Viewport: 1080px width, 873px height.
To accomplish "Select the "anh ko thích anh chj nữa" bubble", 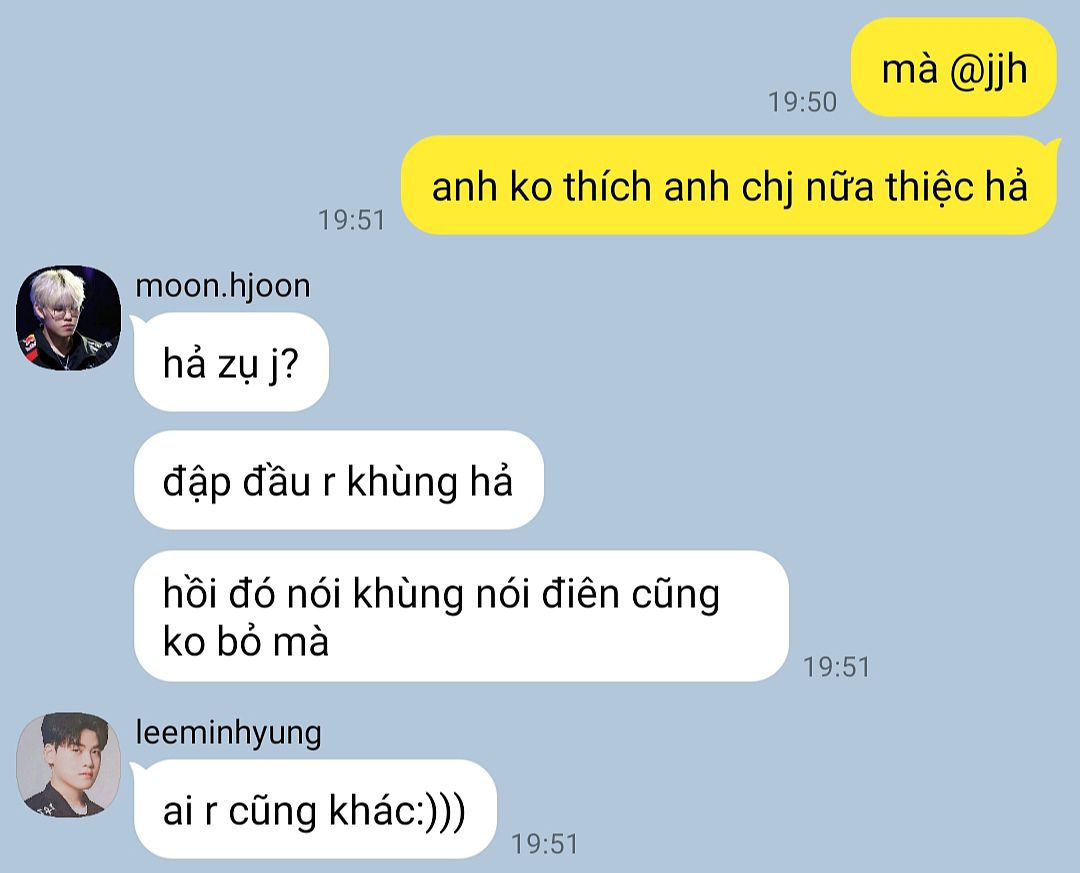I will [x=729, y=185].
